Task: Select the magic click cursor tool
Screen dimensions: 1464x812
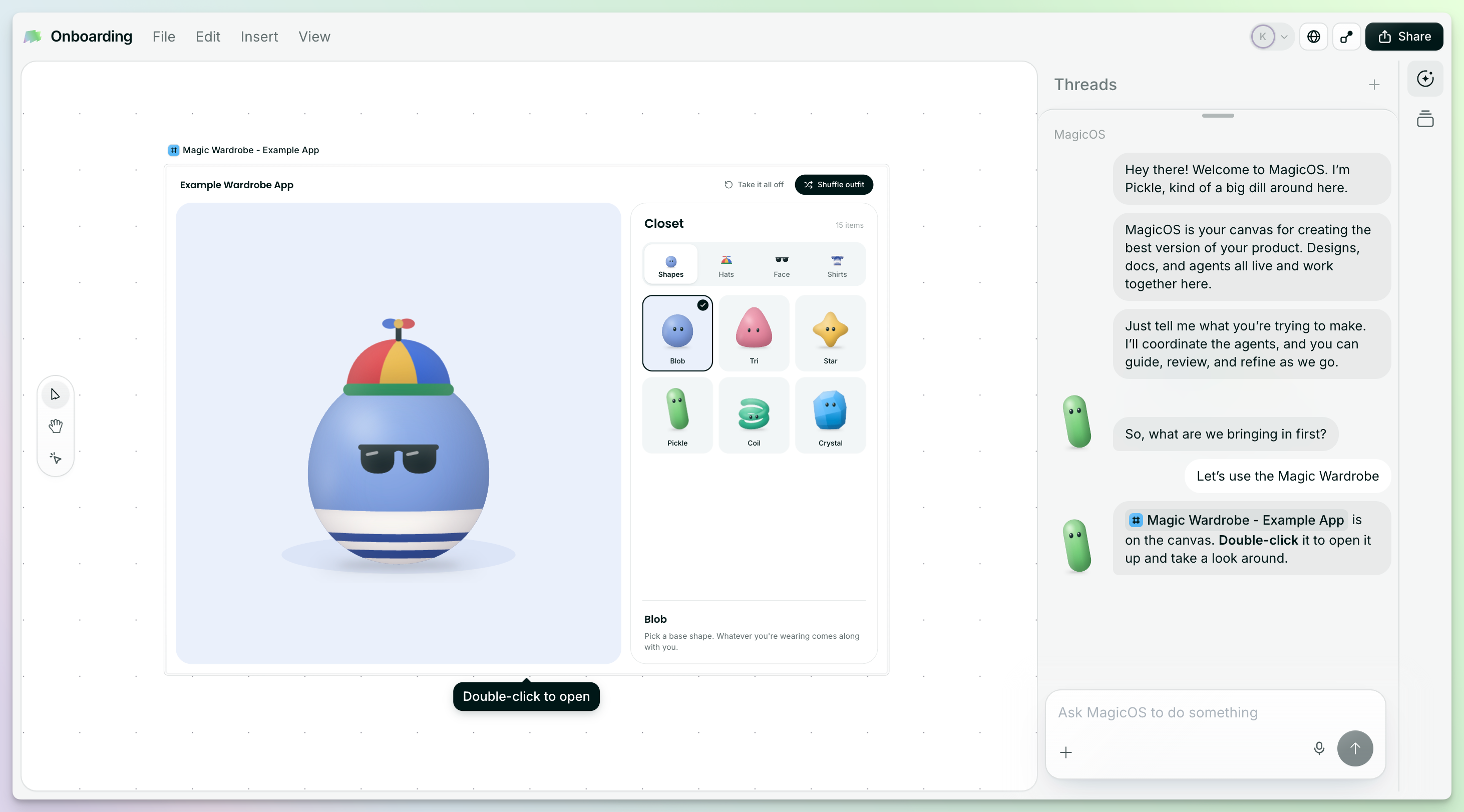Action: coord(55,458)
